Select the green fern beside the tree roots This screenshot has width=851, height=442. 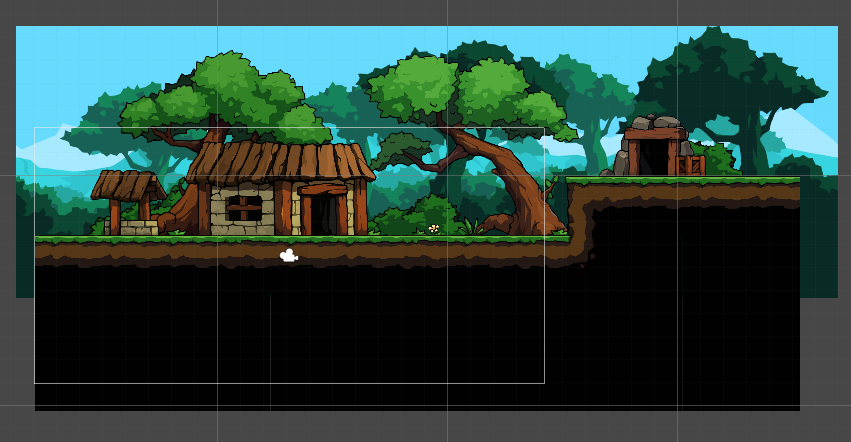pos(470,226)
